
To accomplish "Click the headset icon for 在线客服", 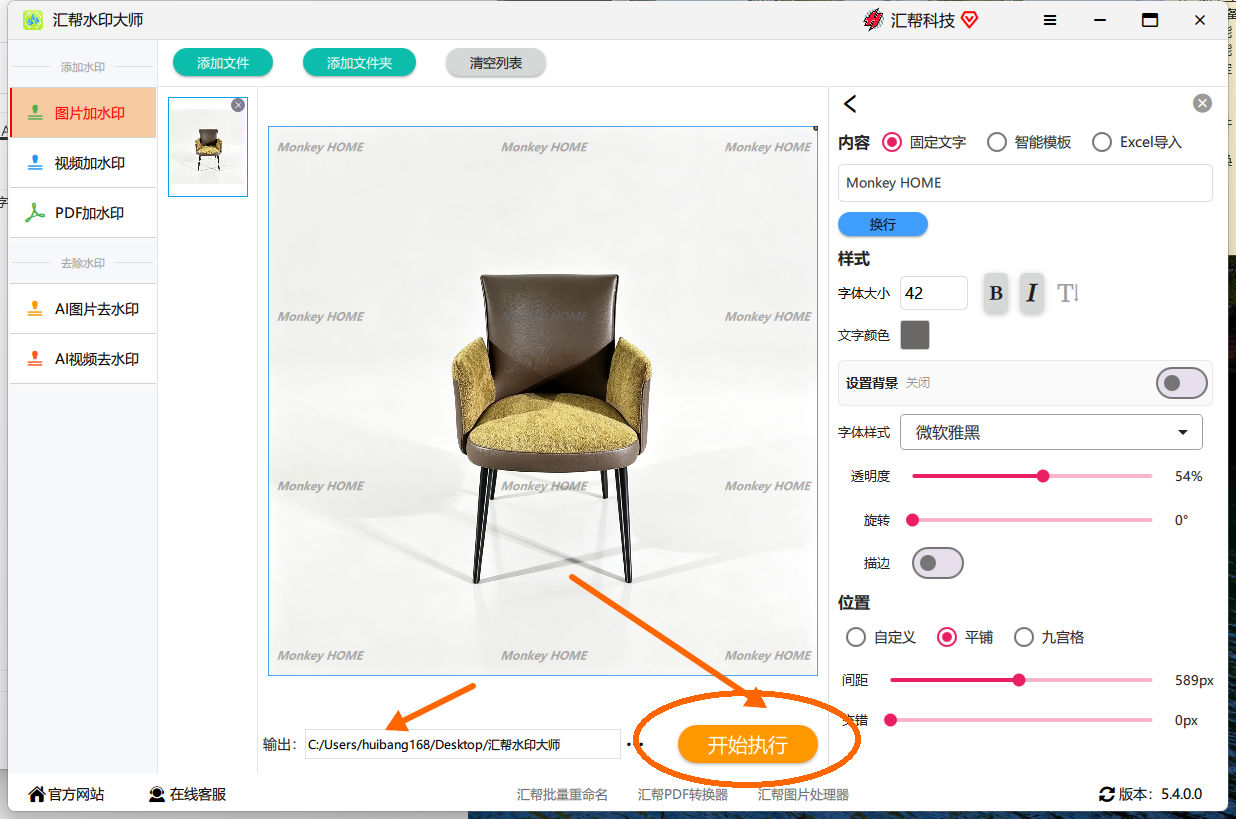I will (157, 794).
